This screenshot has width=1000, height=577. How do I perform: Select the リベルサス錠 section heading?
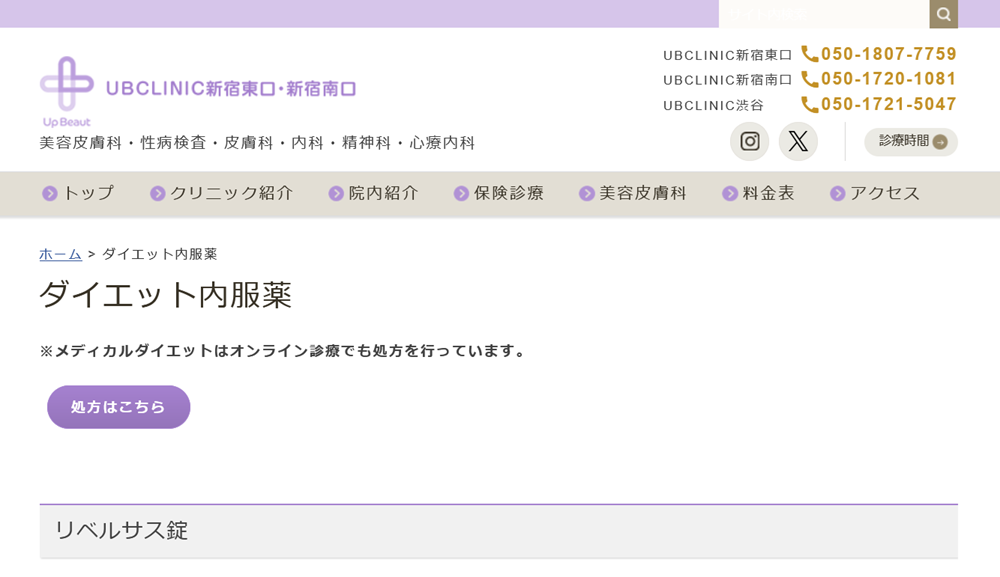pos(499,530)
